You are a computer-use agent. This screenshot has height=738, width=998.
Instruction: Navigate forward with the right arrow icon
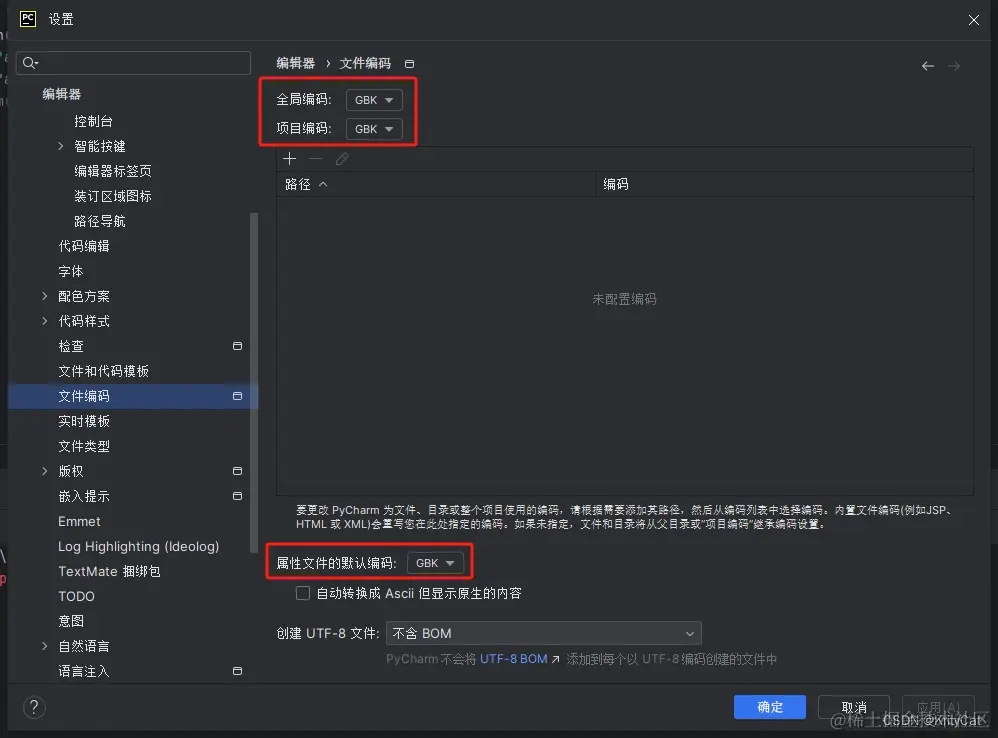[955, 64]
